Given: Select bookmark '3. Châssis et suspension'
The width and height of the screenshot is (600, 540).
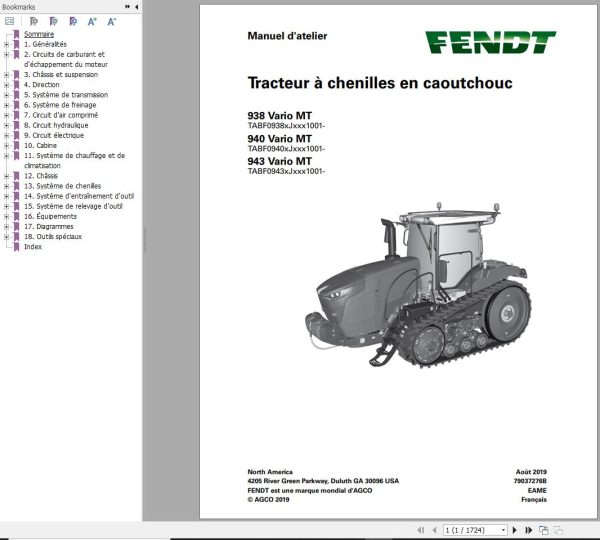Looking at the screenshot, I should pos(61,75).
